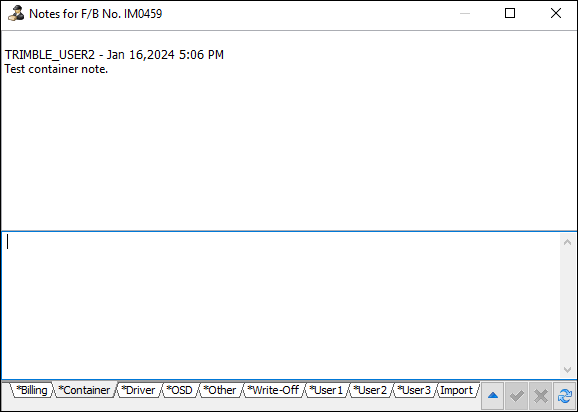Click the existing note text 'Test container note.'
The width and height of the screenshot is (578, 412).
[x=56, y=69]
